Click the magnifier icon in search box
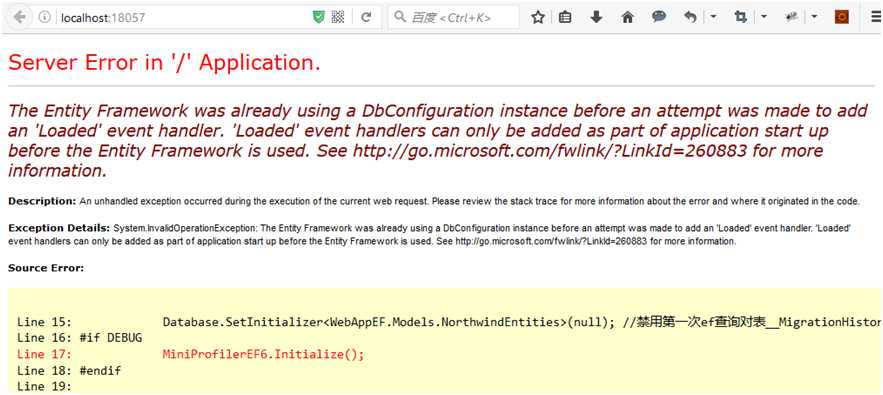The image size is (883, 395). (400, 17)
